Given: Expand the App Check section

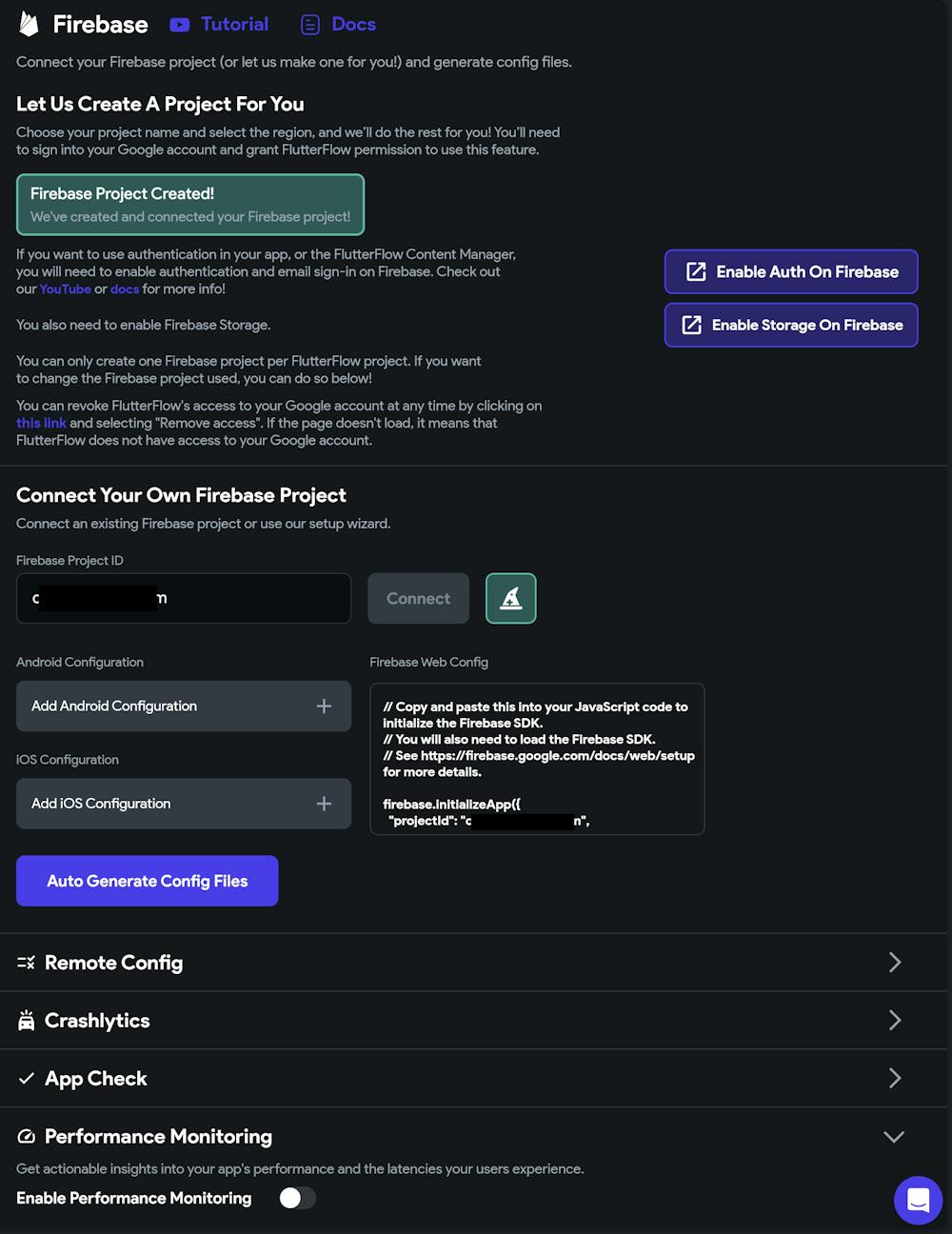Looking at the screenshot, I should (894, 1078).
